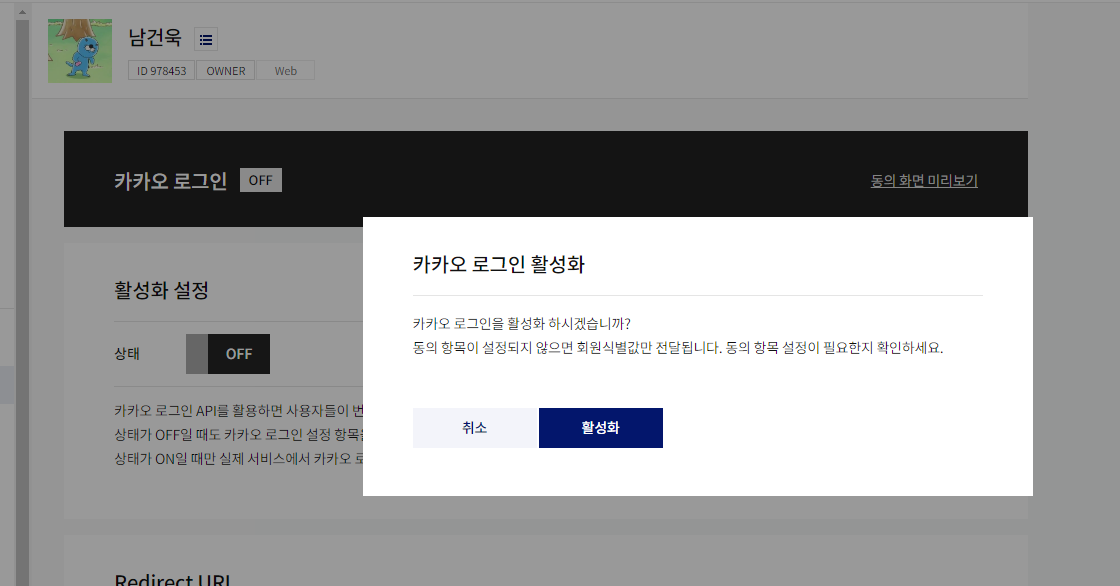The height and width of the screenshot is (586, 1120).
Task: Confirm with the 활성화 button
Action: (601, 428)
